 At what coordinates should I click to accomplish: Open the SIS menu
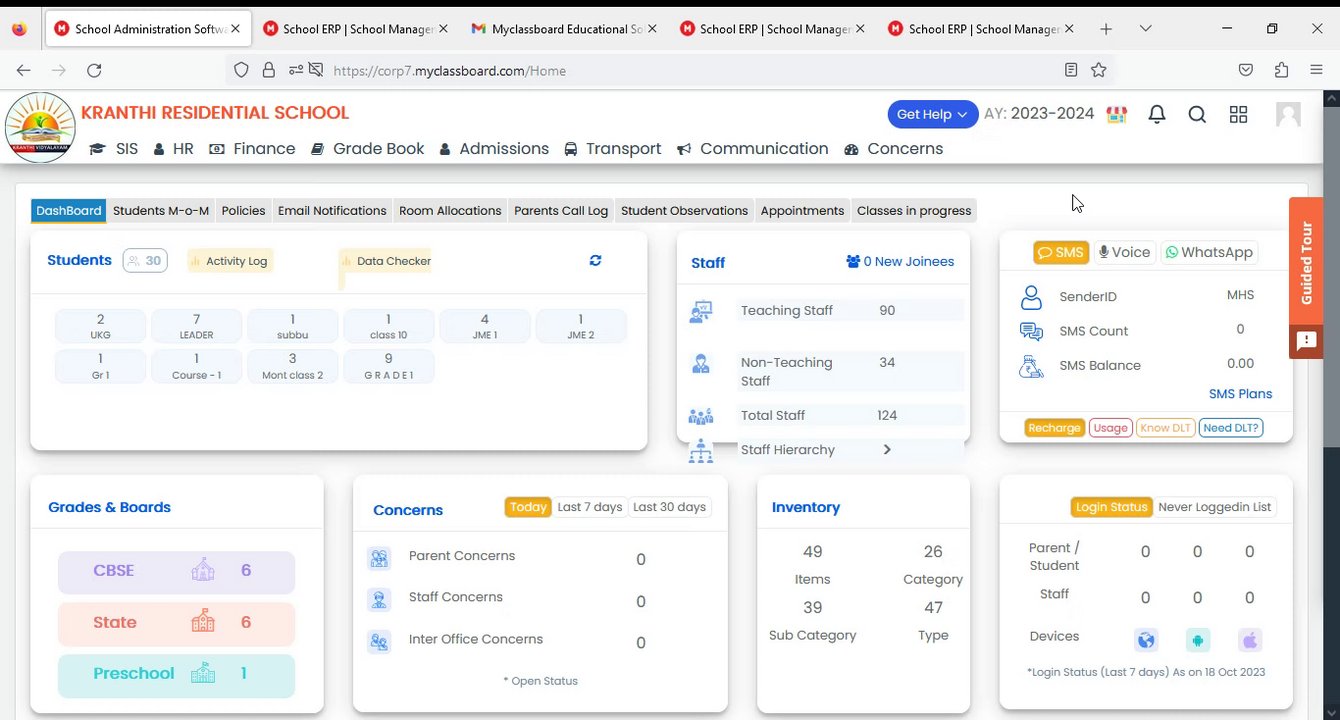click(x=114, y=149)
